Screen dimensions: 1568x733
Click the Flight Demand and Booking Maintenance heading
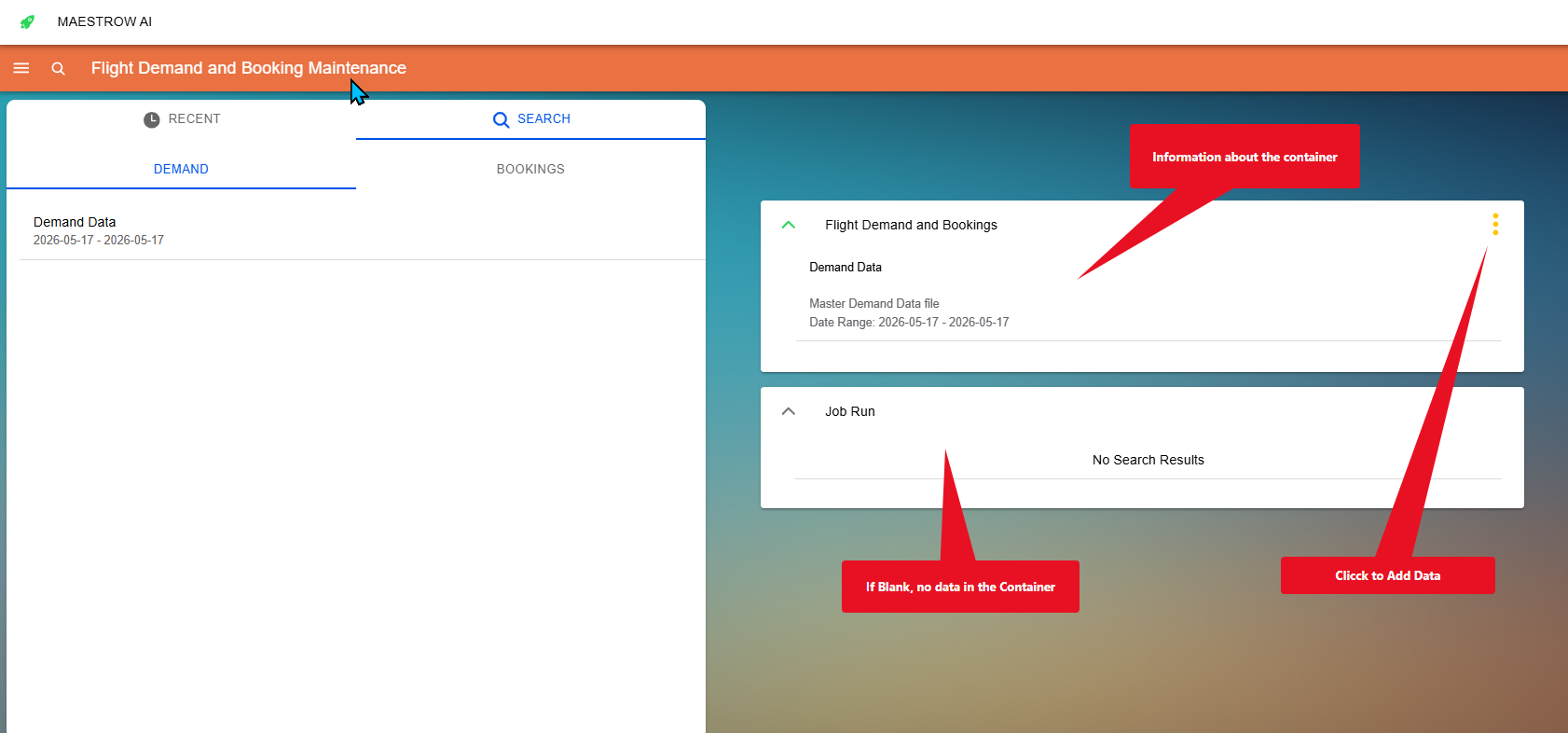tap(249, 68)
